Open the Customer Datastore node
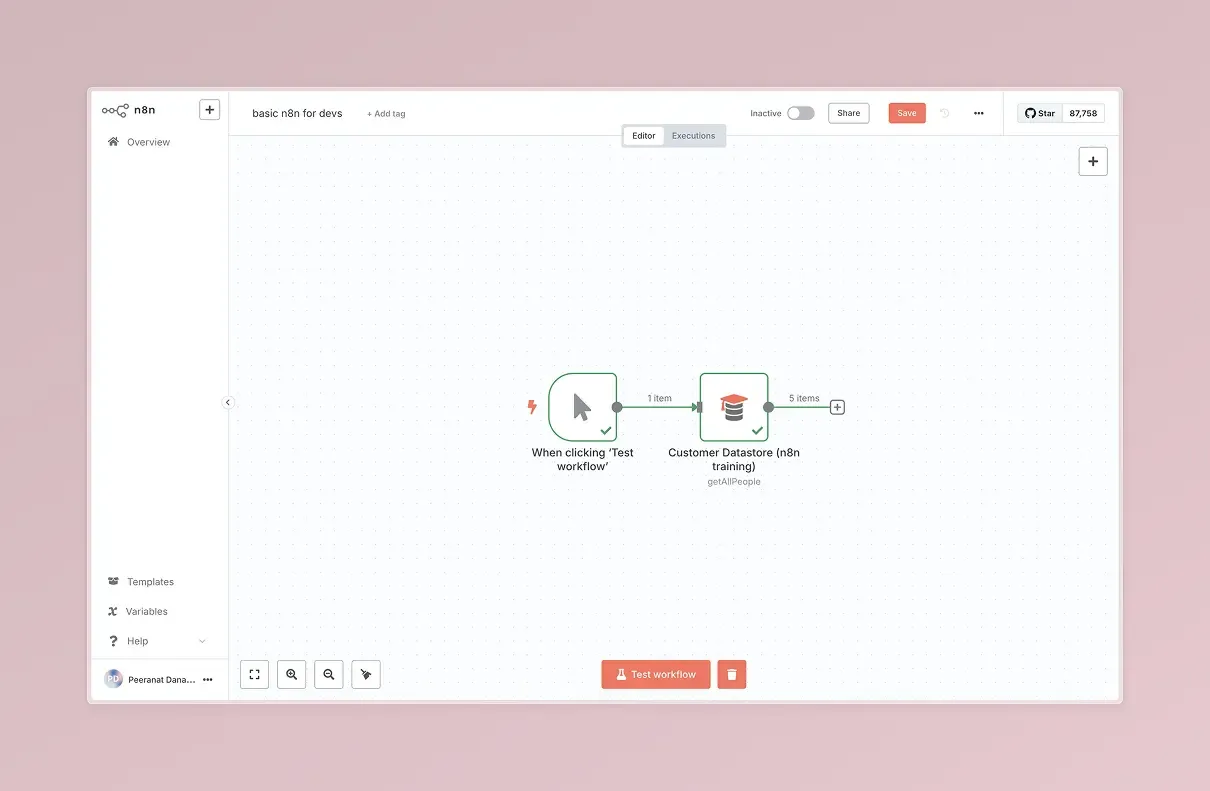The width and height of the screenshot is (1210, 791). (733, 407)
